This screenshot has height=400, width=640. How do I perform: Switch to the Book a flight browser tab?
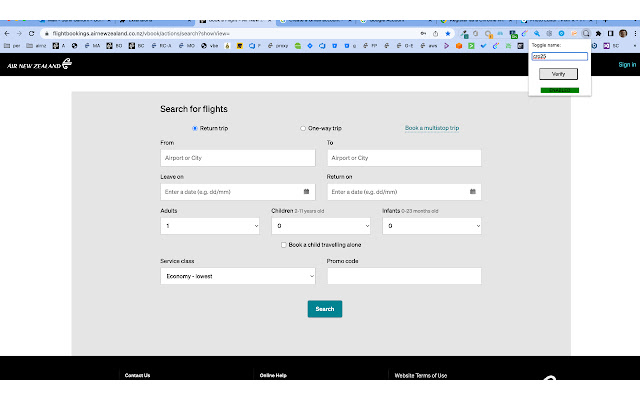(236, 20)
